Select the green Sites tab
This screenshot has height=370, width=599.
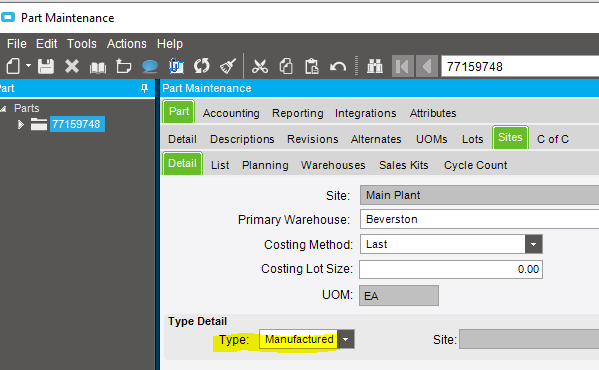[510, 137]
